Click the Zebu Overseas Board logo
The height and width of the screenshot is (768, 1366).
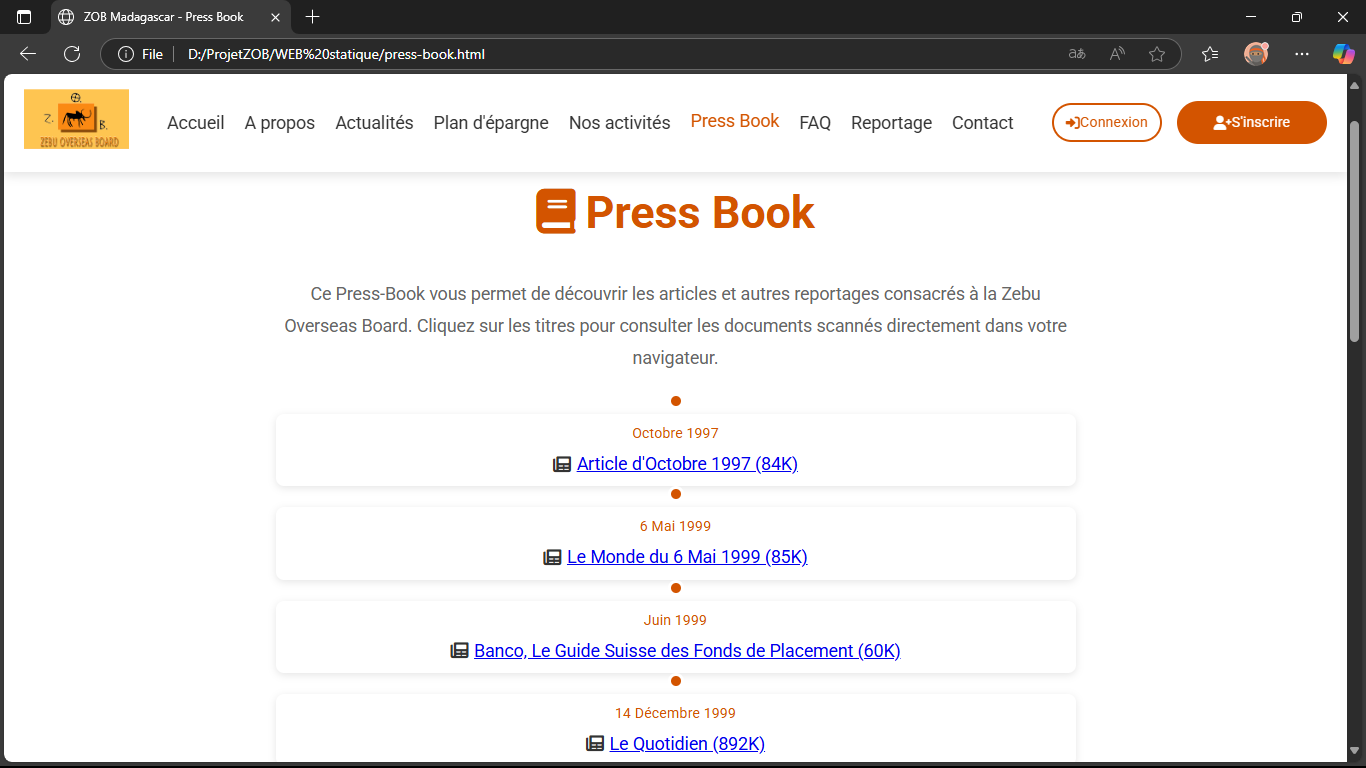click(77, 119)
